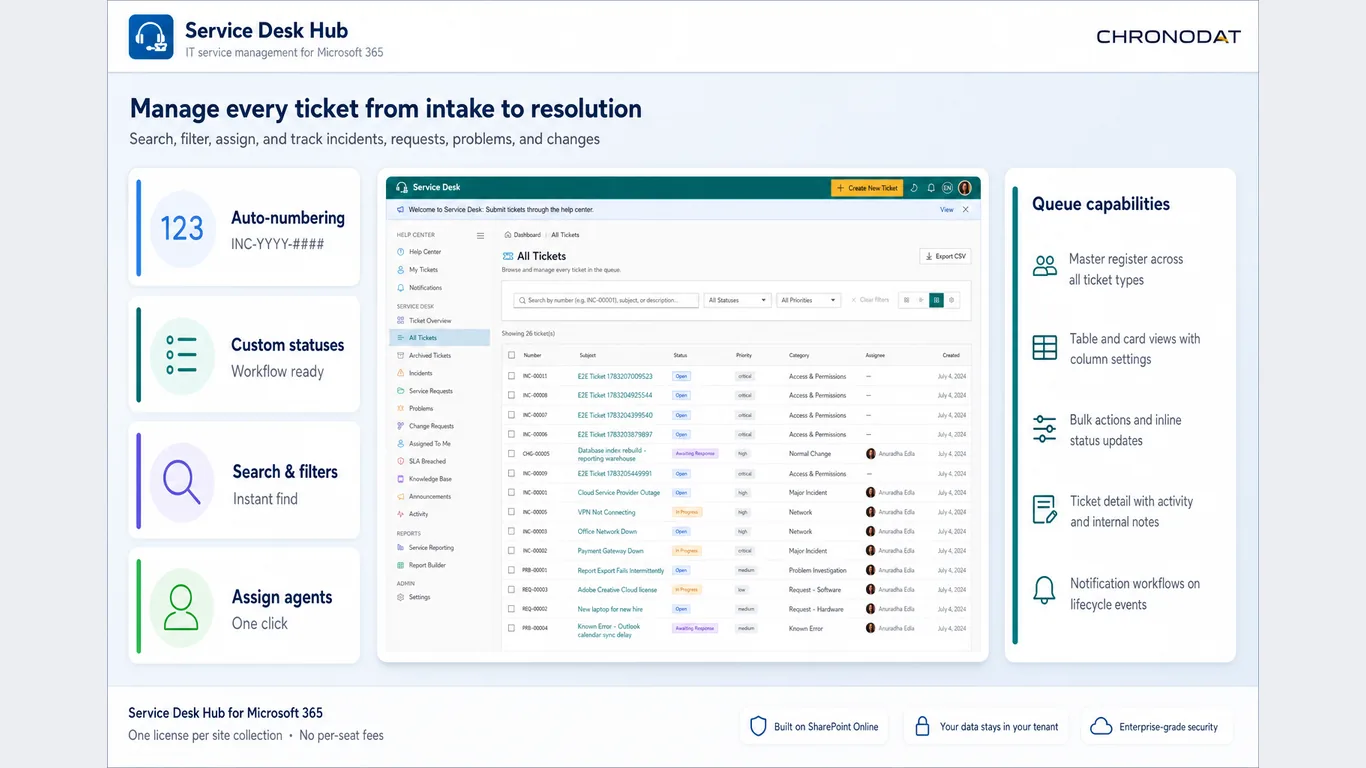This screenshot has width=1366, height=768.
Task: Click the Custom statuses checklist icon
Action: click(182, 355)
